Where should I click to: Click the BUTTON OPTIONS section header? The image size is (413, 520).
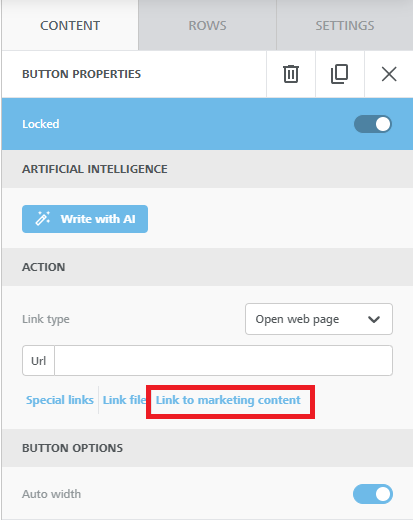pos(207,448)
